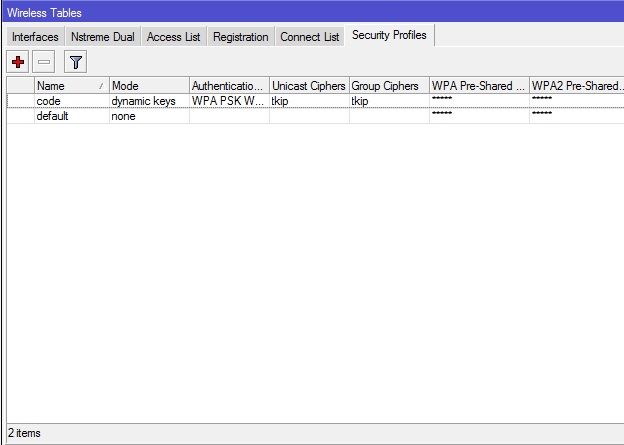Open the funnel Filter tool

[x=75, y=62]
